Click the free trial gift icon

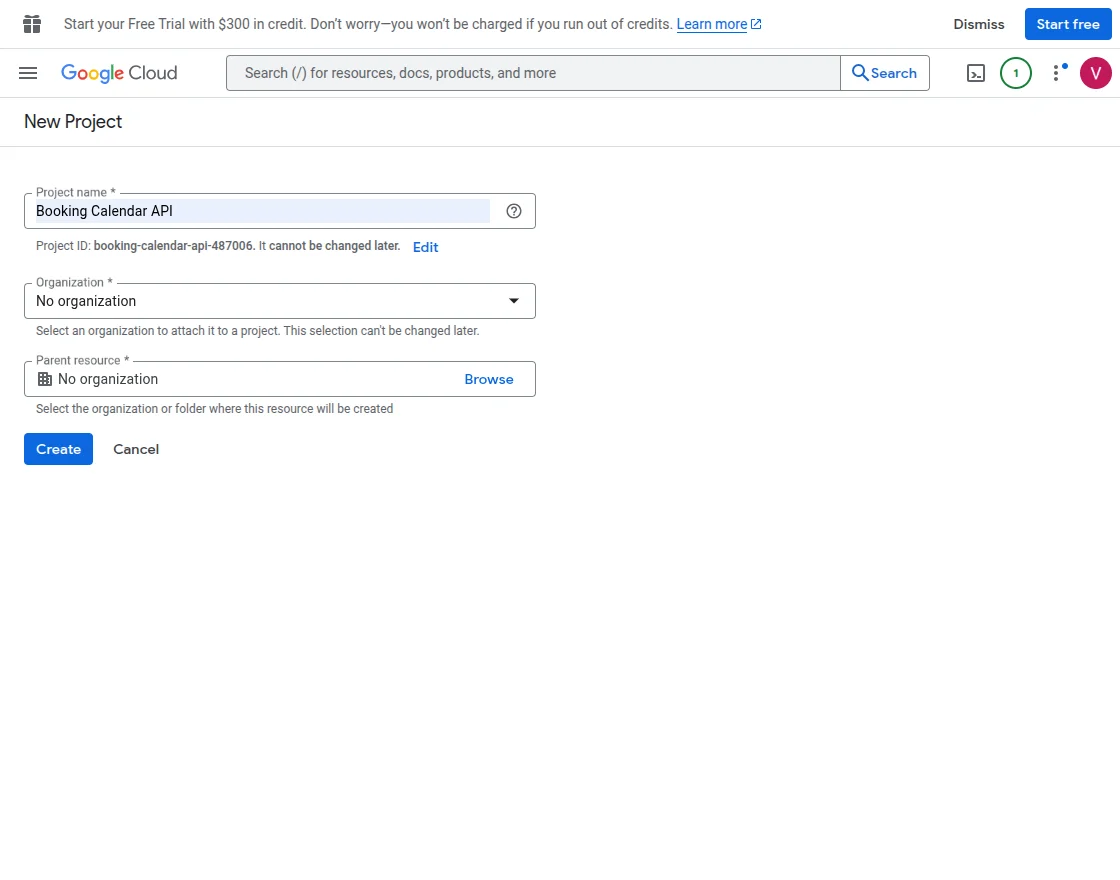pyautogui.click(x=31, y=23)
